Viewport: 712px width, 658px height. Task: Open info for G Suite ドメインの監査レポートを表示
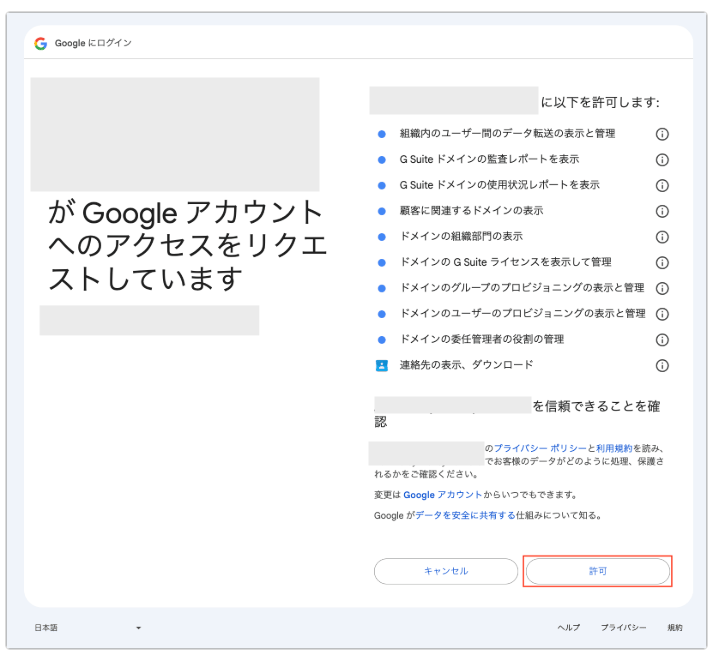(662, 160)
